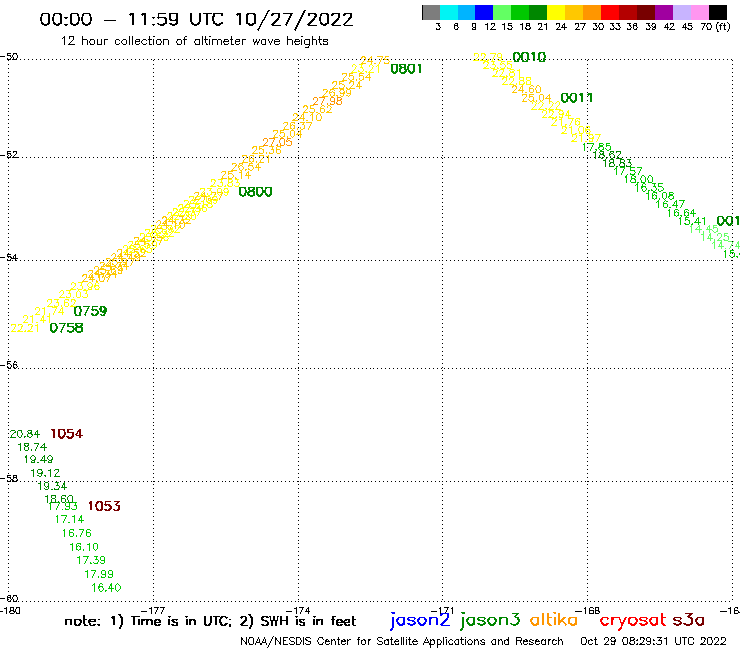Image resolution: width=740 pixels, height=650 pixels.
Task: Click the Oct 29 08:29:31 UTC timestamp
Action: coord(653,641)
